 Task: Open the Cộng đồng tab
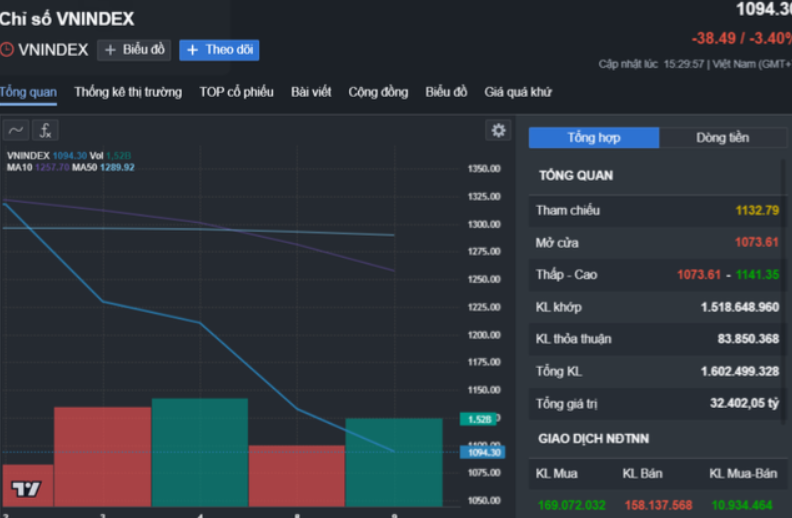coord(378,92)
